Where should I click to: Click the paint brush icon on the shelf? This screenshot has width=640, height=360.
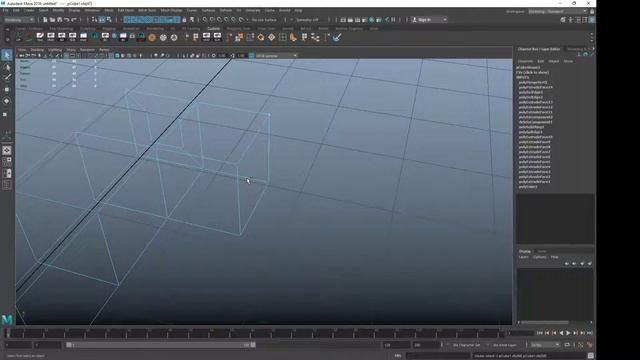click(x=337, y=38)
